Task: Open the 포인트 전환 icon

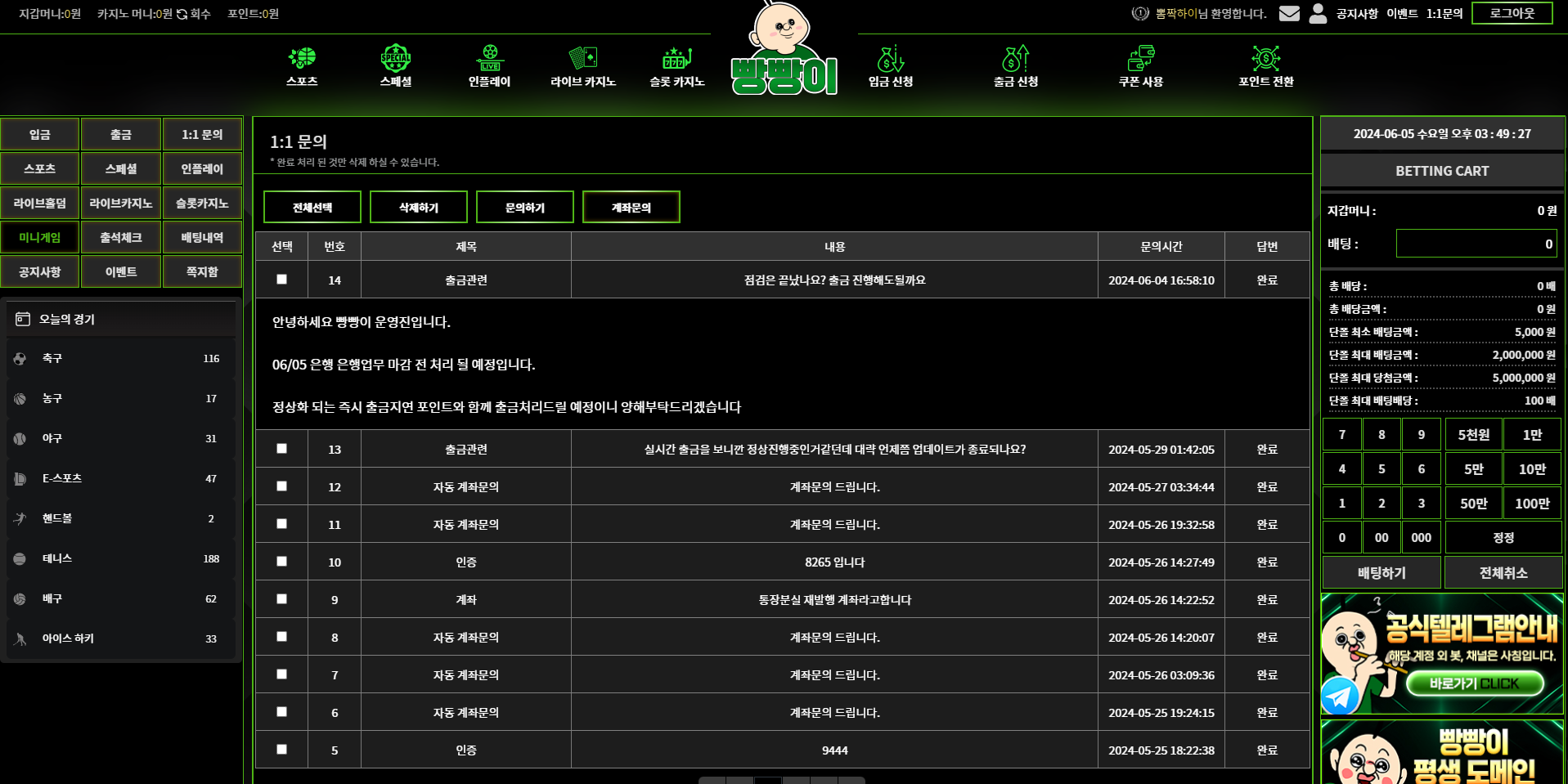Action: pyautogui.click(x=1265, y=58)
